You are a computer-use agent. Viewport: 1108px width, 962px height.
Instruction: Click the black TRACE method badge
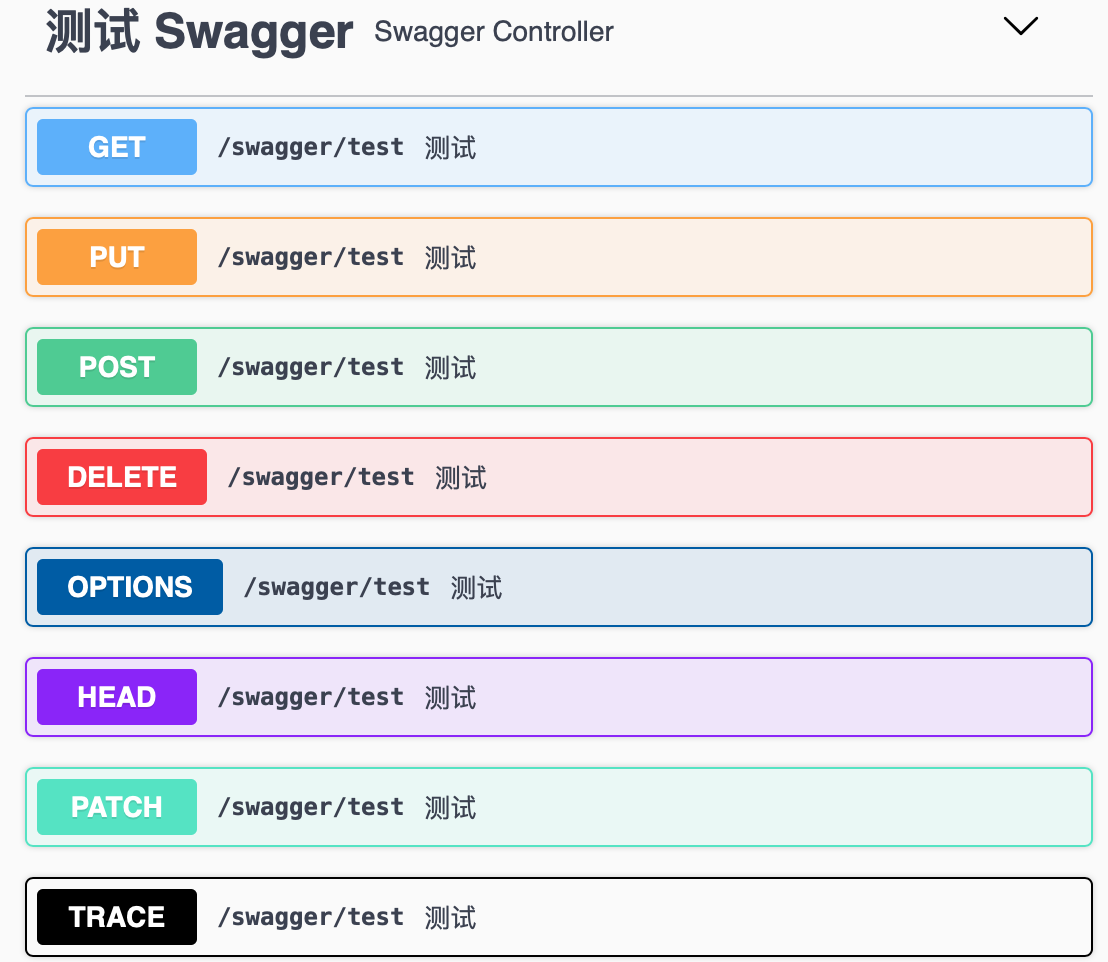117,917
